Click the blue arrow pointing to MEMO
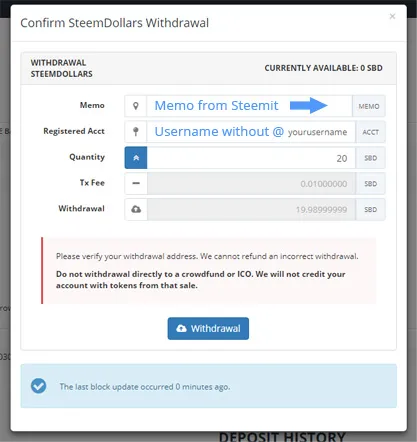417x442 pixels. (x=309, y=105)
